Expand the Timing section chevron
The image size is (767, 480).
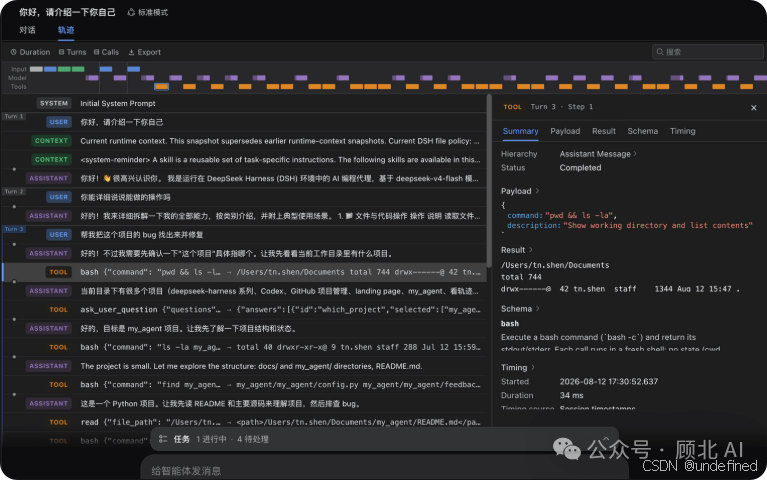click(x=533, y=367)
